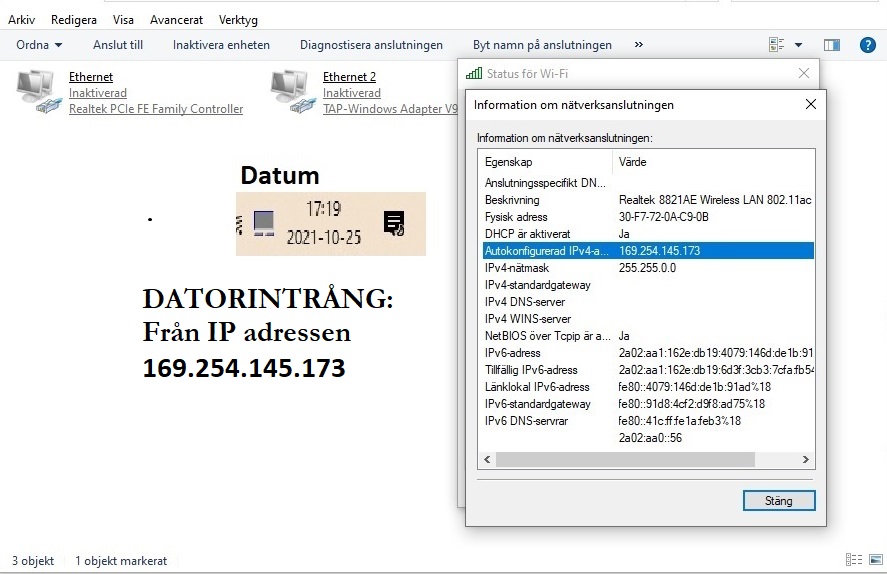887x574 pixels.
Task: Click Diagnostisera anslutningen in toolbar
Action: point(371,45)
